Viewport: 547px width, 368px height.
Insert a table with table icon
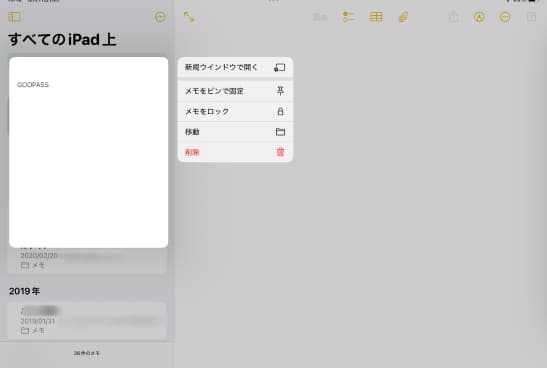[376, 17]
